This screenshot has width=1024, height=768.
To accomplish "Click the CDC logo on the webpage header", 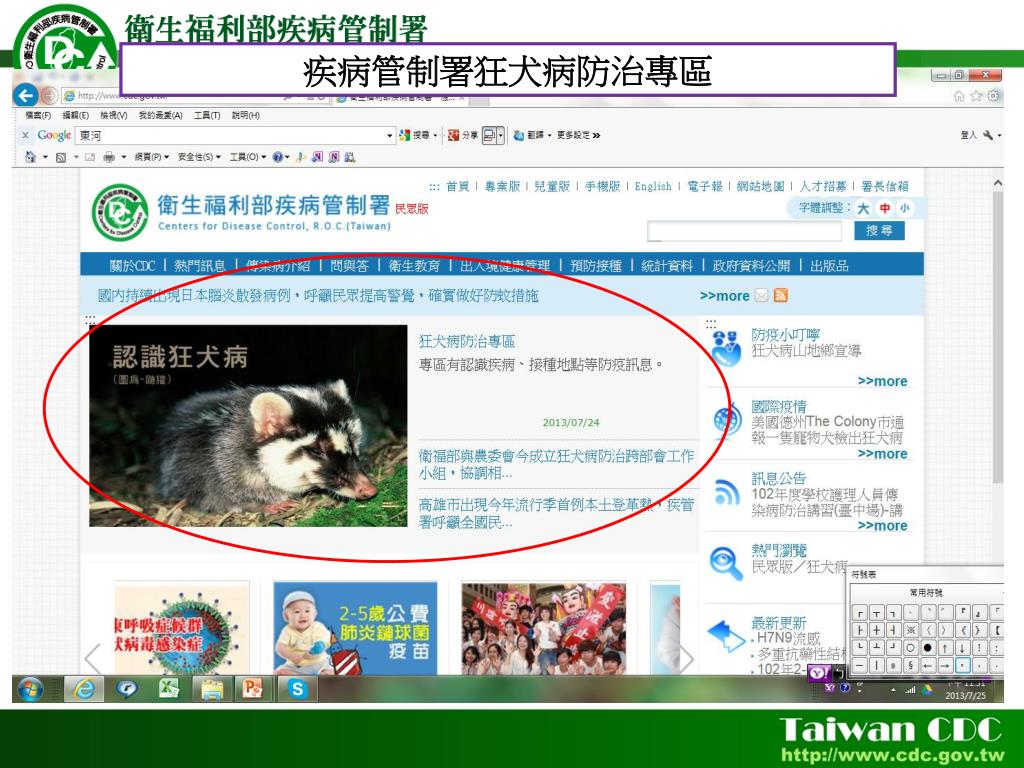I will coord(120,212).
